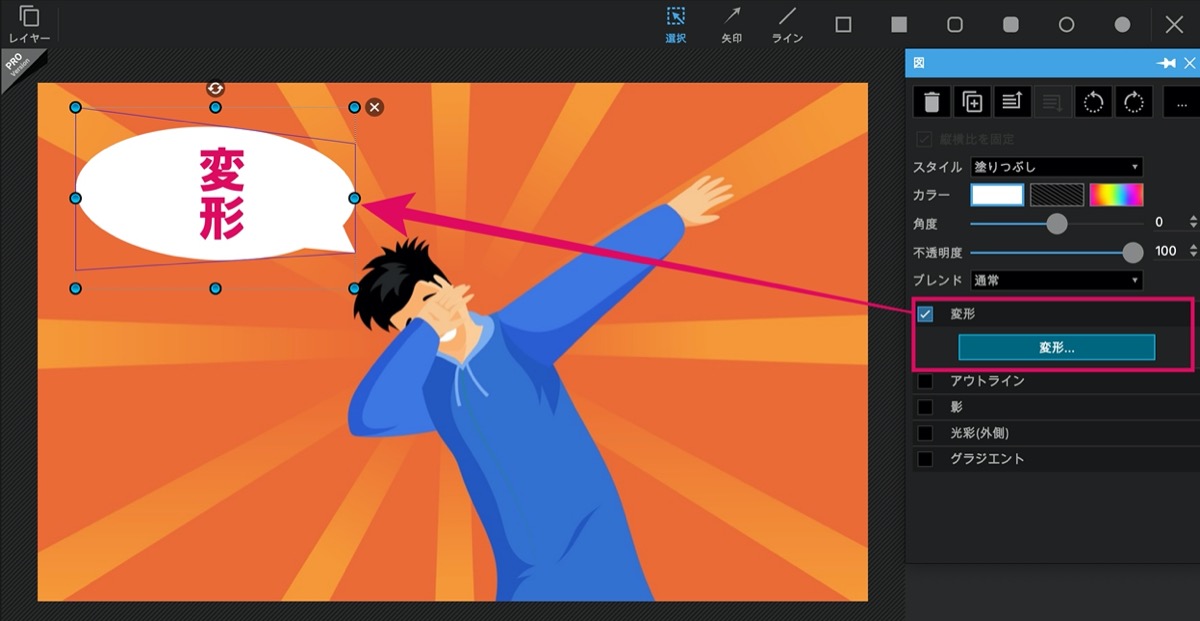Duplicate the selected shape

pos(972,102)
